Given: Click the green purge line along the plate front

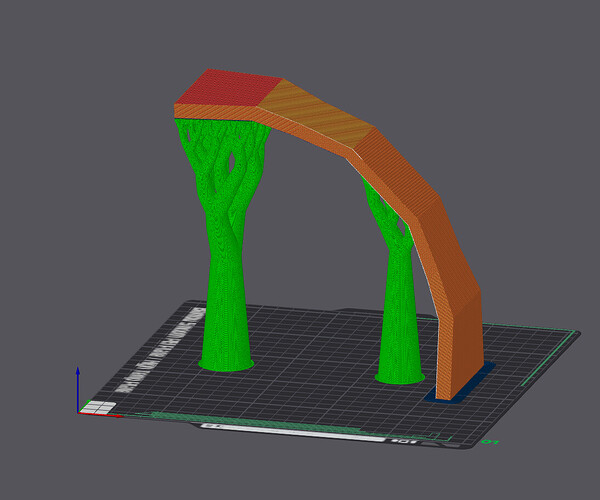Looking at the screenshot, I should (291, 425).
